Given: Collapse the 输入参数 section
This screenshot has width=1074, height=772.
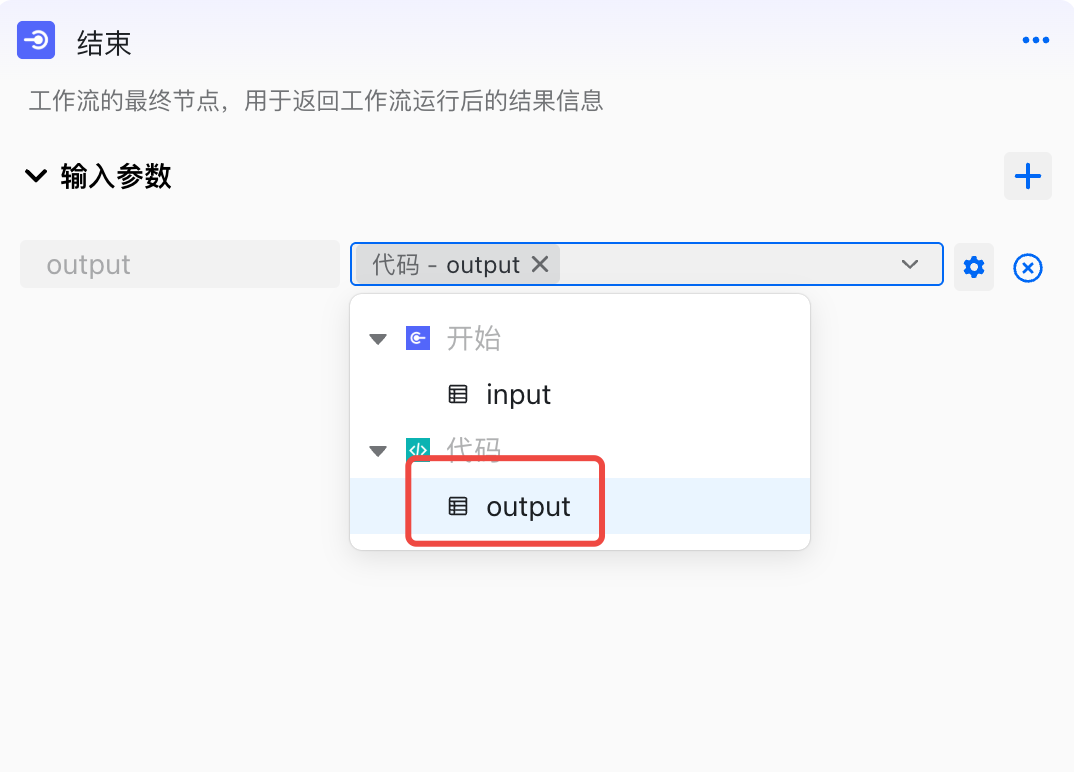Looking at the screenshot, I should [x=36, y=176].
